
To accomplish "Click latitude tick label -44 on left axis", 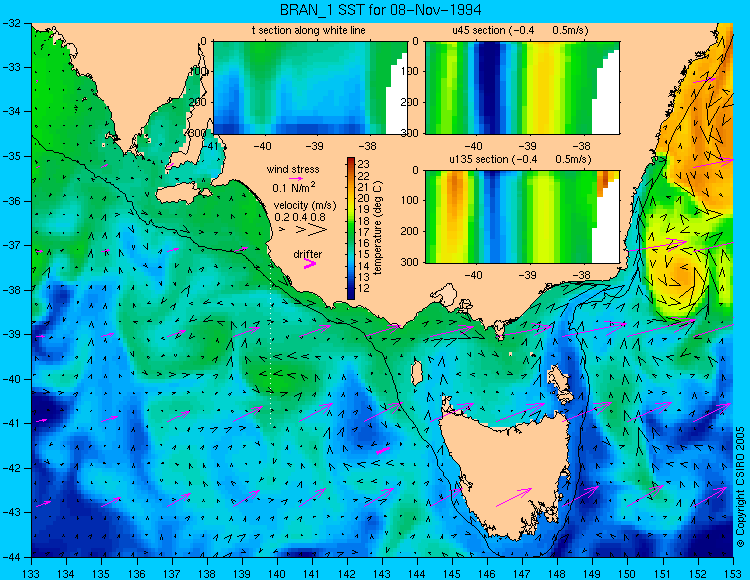I will 11,557.
